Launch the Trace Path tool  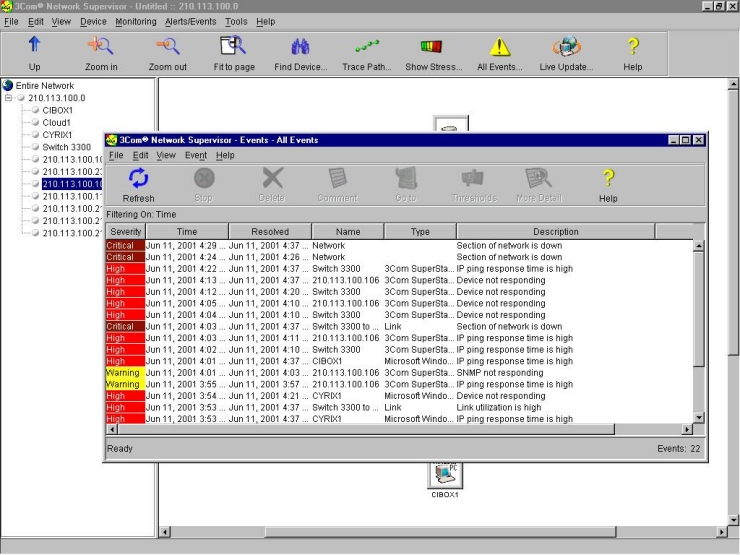pyautogui.click(x=366, y=47)
